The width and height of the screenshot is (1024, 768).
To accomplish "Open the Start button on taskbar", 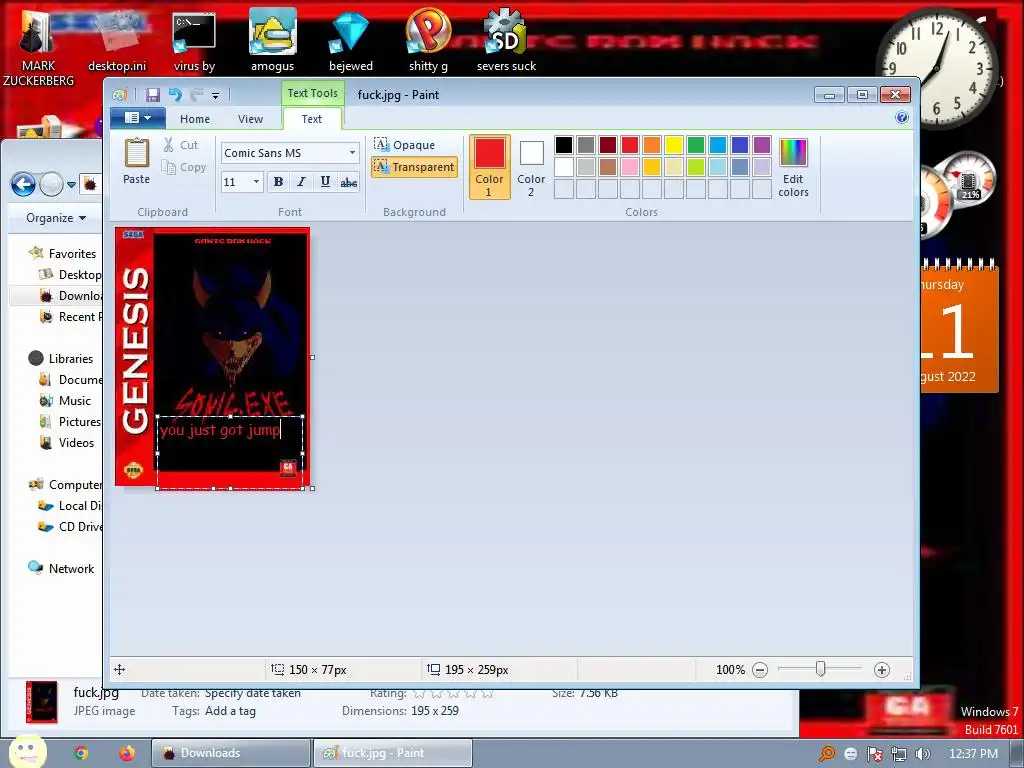I will (x=27, y=752).
